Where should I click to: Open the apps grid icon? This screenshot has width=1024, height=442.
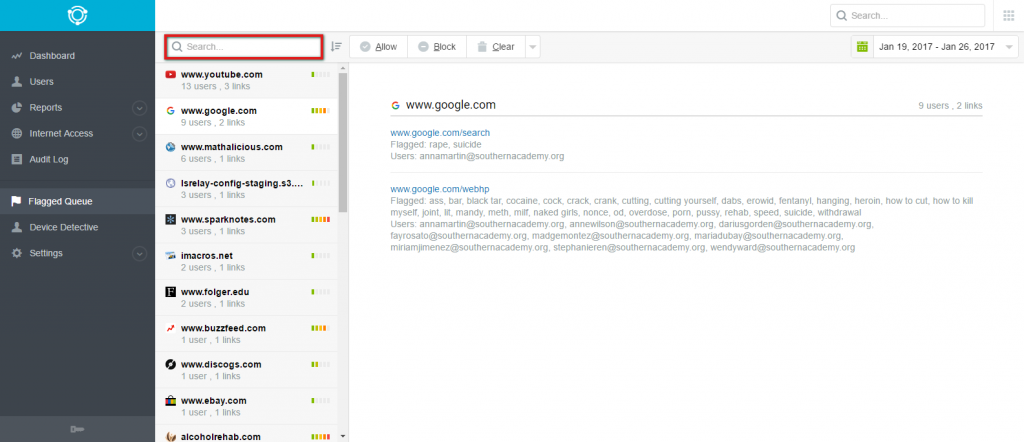click(x=1008, y=16)
